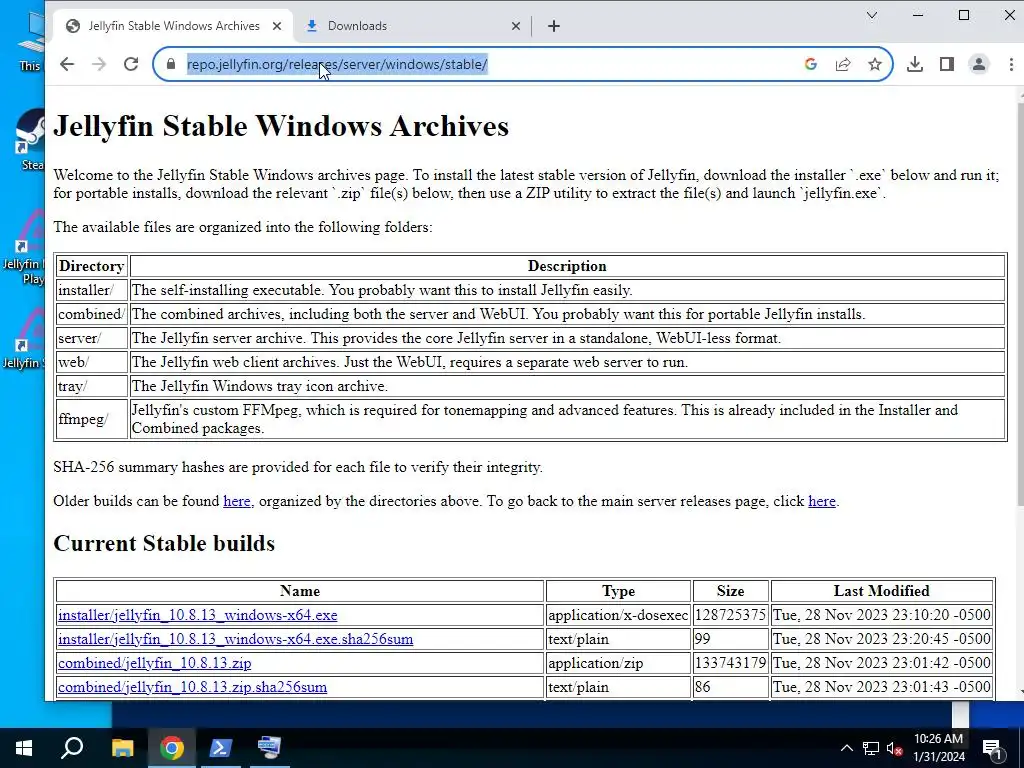Click the 'Name' column header
The height and width of the screenshot is (768, 1024).
(300, 591)
